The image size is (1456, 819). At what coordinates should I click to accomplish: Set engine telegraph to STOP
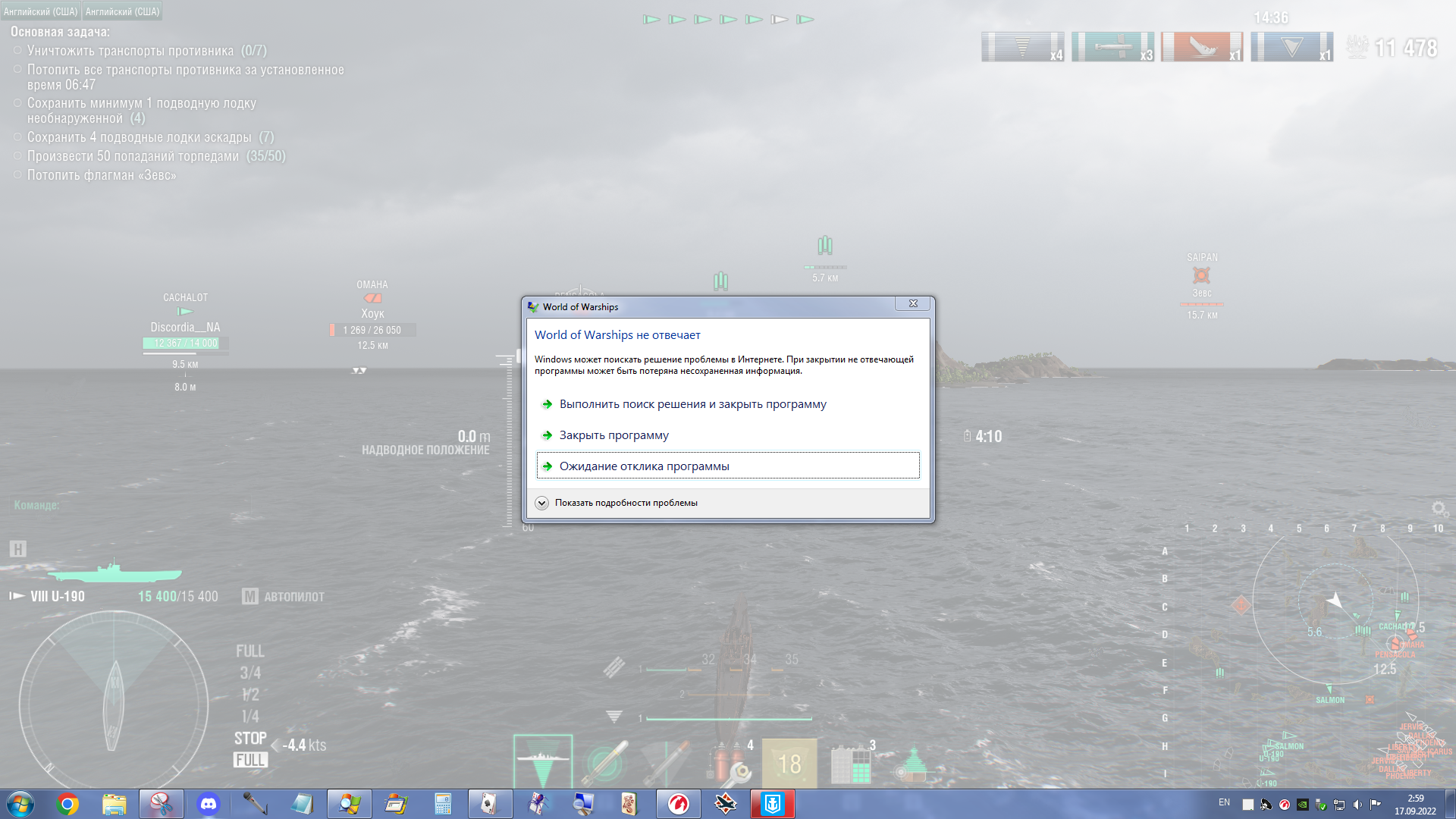(x=249, y=739)
